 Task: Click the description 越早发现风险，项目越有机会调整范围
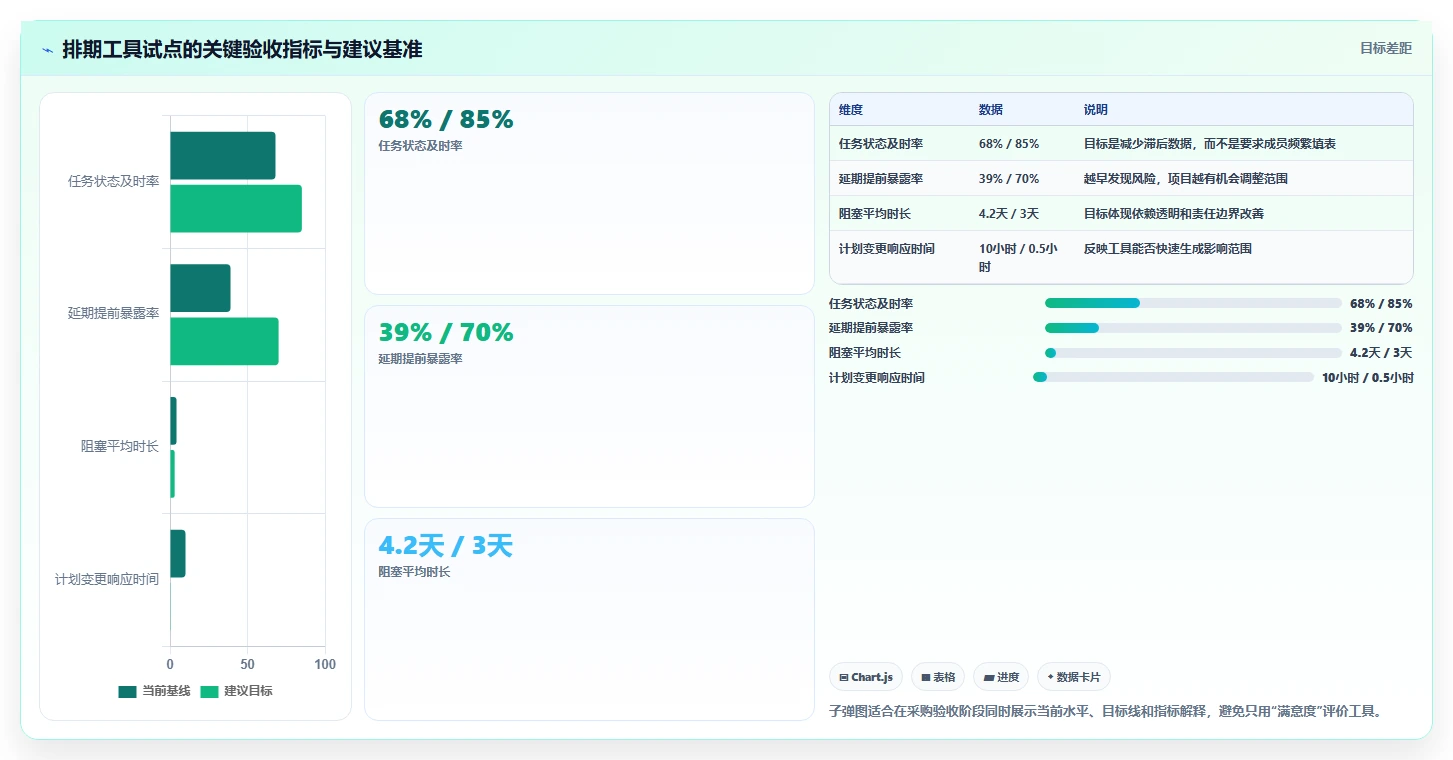coord(1186,178)
